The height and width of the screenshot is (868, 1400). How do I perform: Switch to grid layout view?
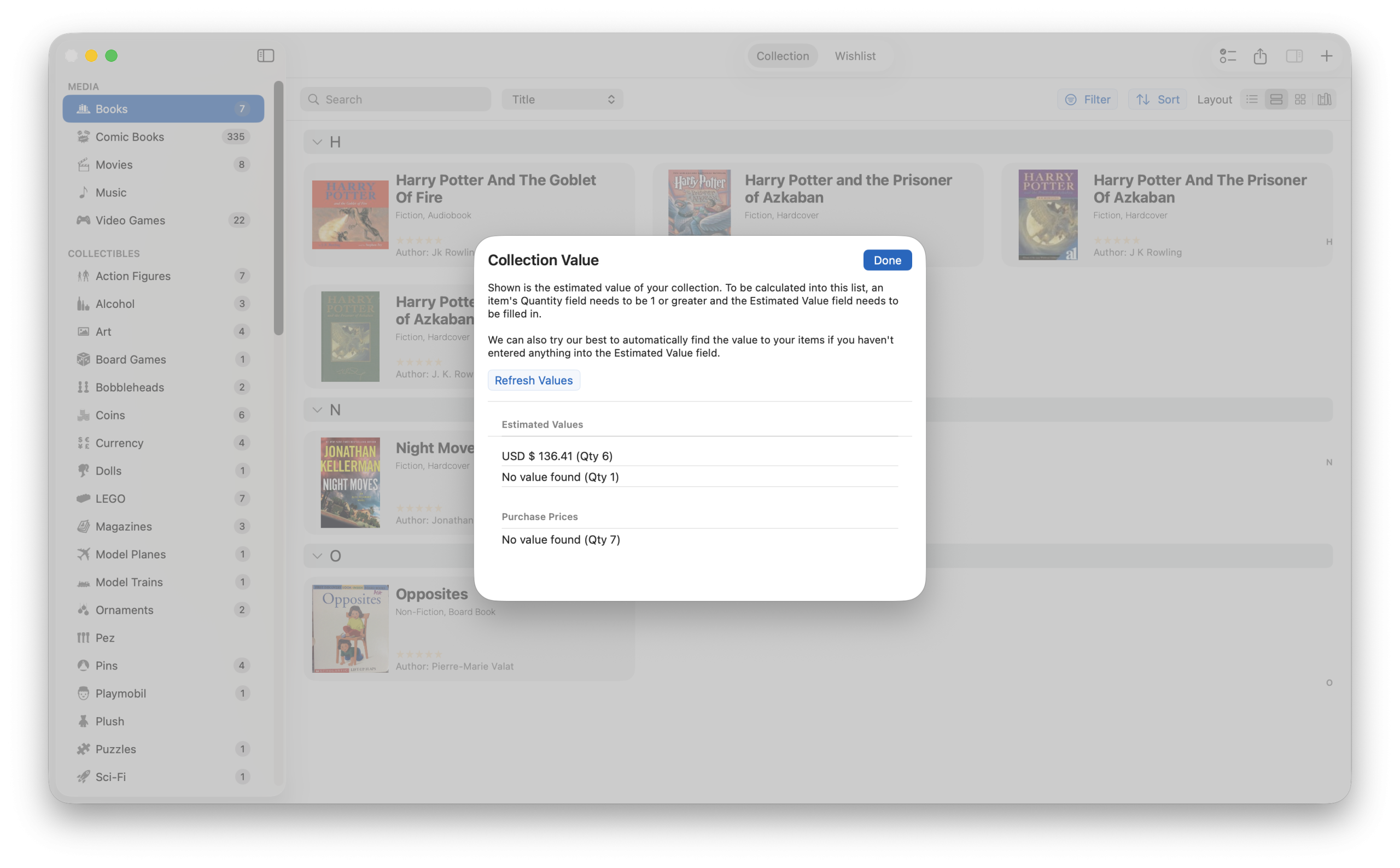coord(1300,99)
